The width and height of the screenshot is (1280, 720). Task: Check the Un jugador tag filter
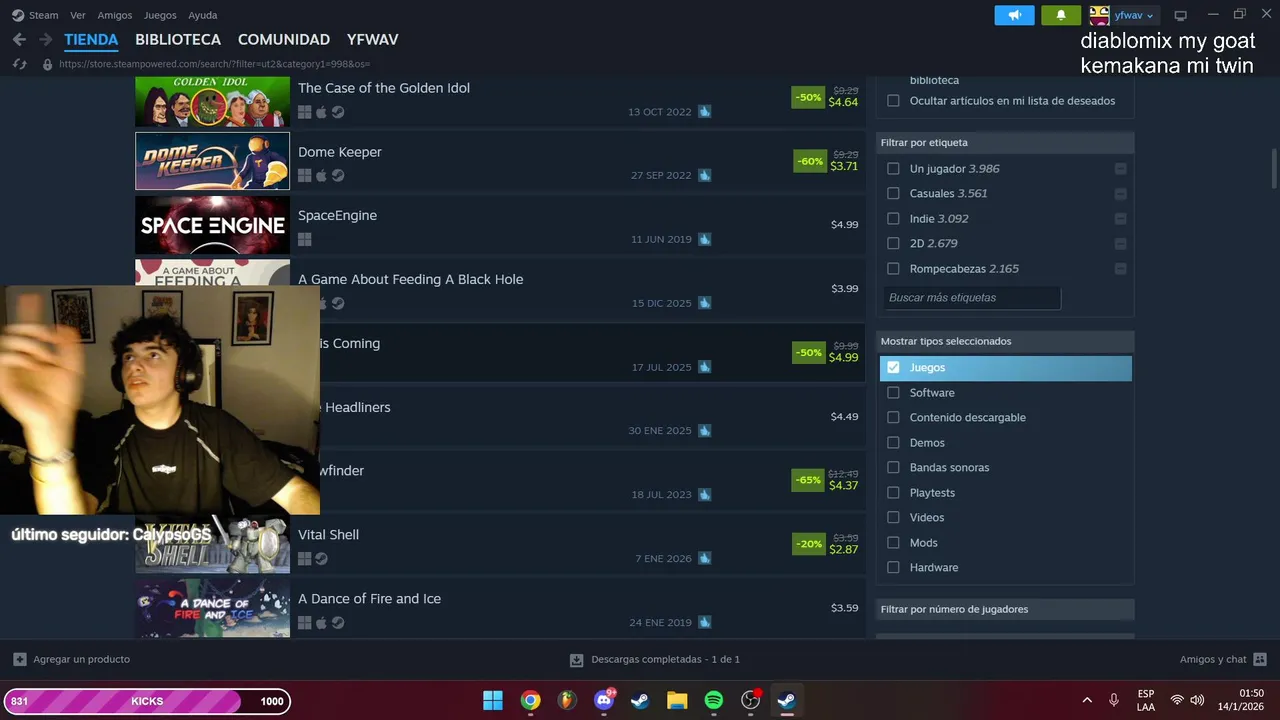click(894, 169)
